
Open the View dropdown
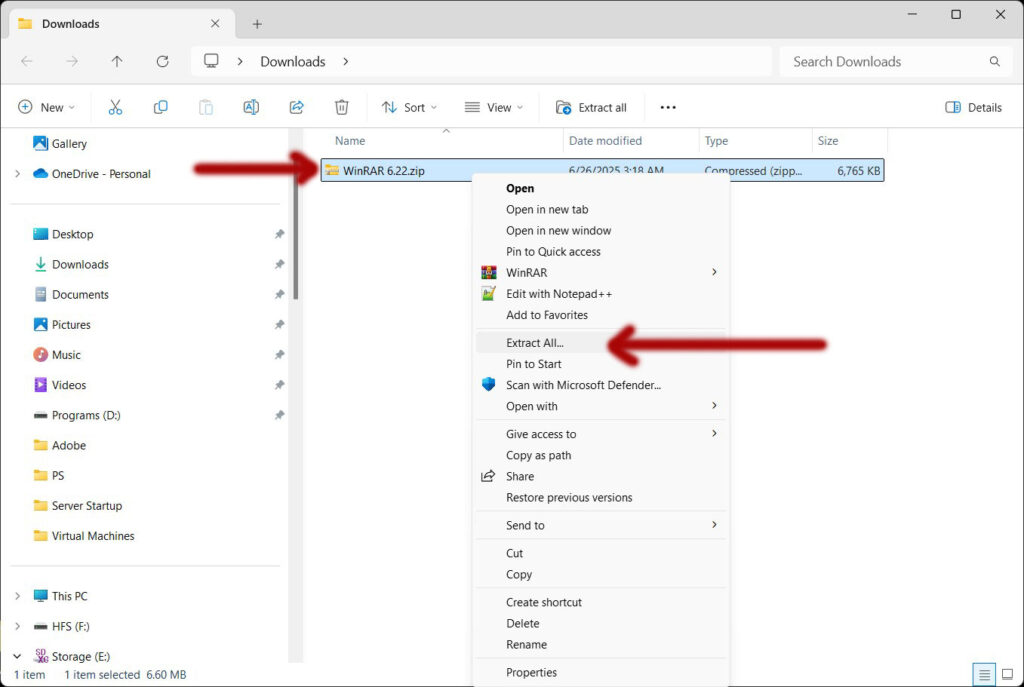coord(494,107)
